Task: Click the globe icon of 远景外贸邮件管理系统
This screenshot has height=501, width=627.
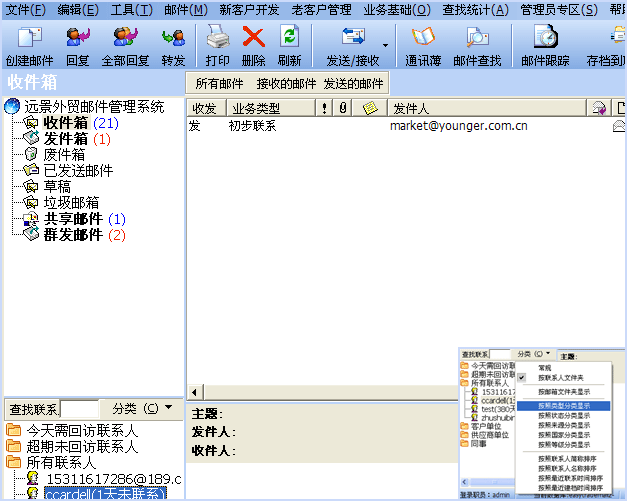Action: coord(12,106)
